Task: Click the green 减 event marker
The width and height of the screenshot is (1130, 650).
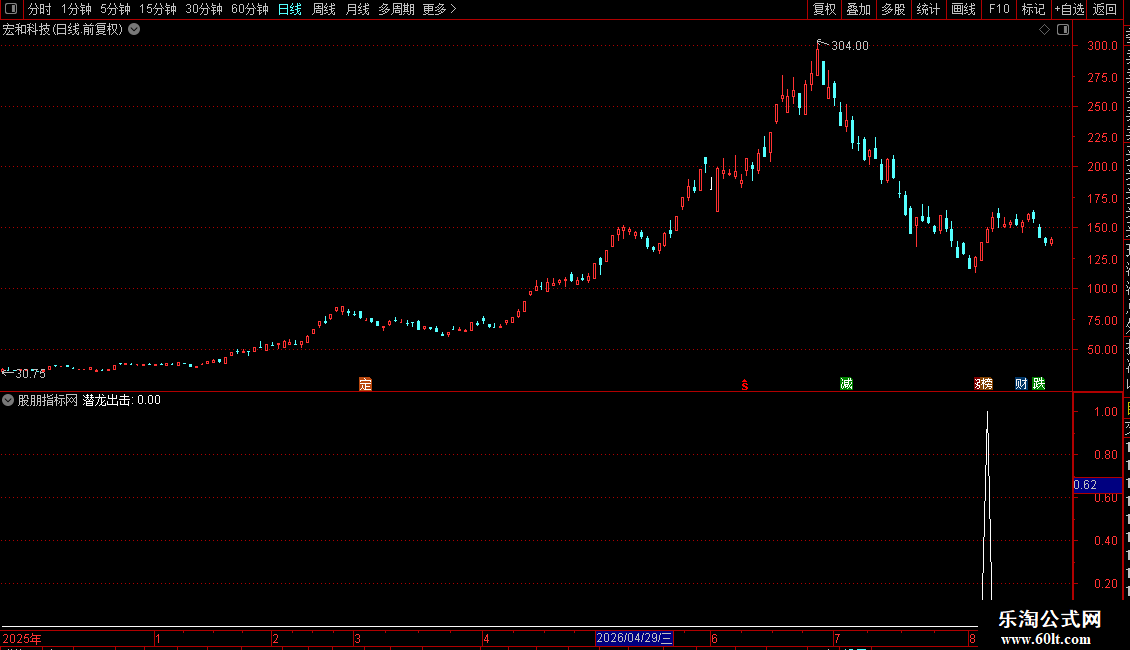Action: tap(846, 383)
